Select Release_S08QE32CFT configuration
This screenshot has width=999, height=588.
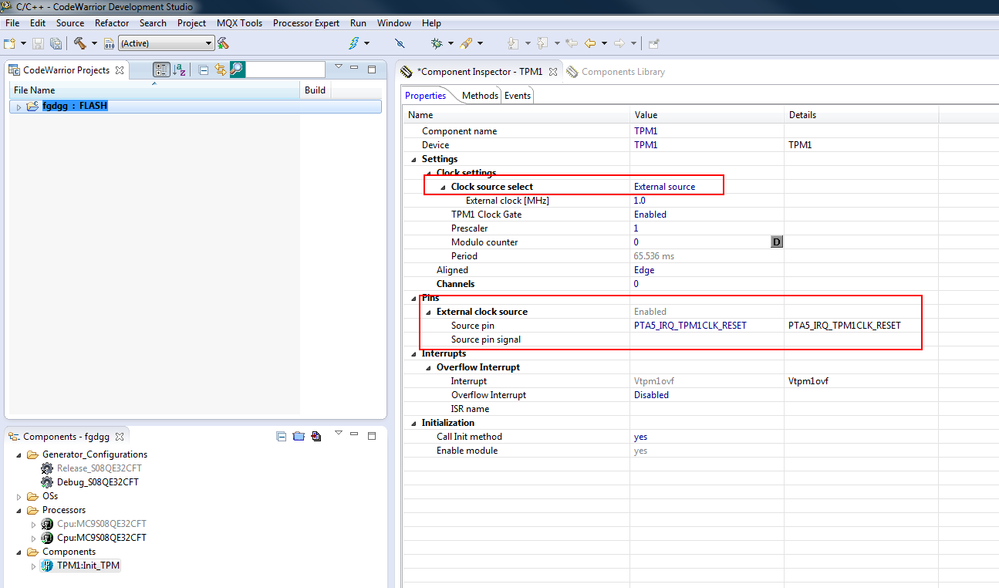(x=99, y=468)
